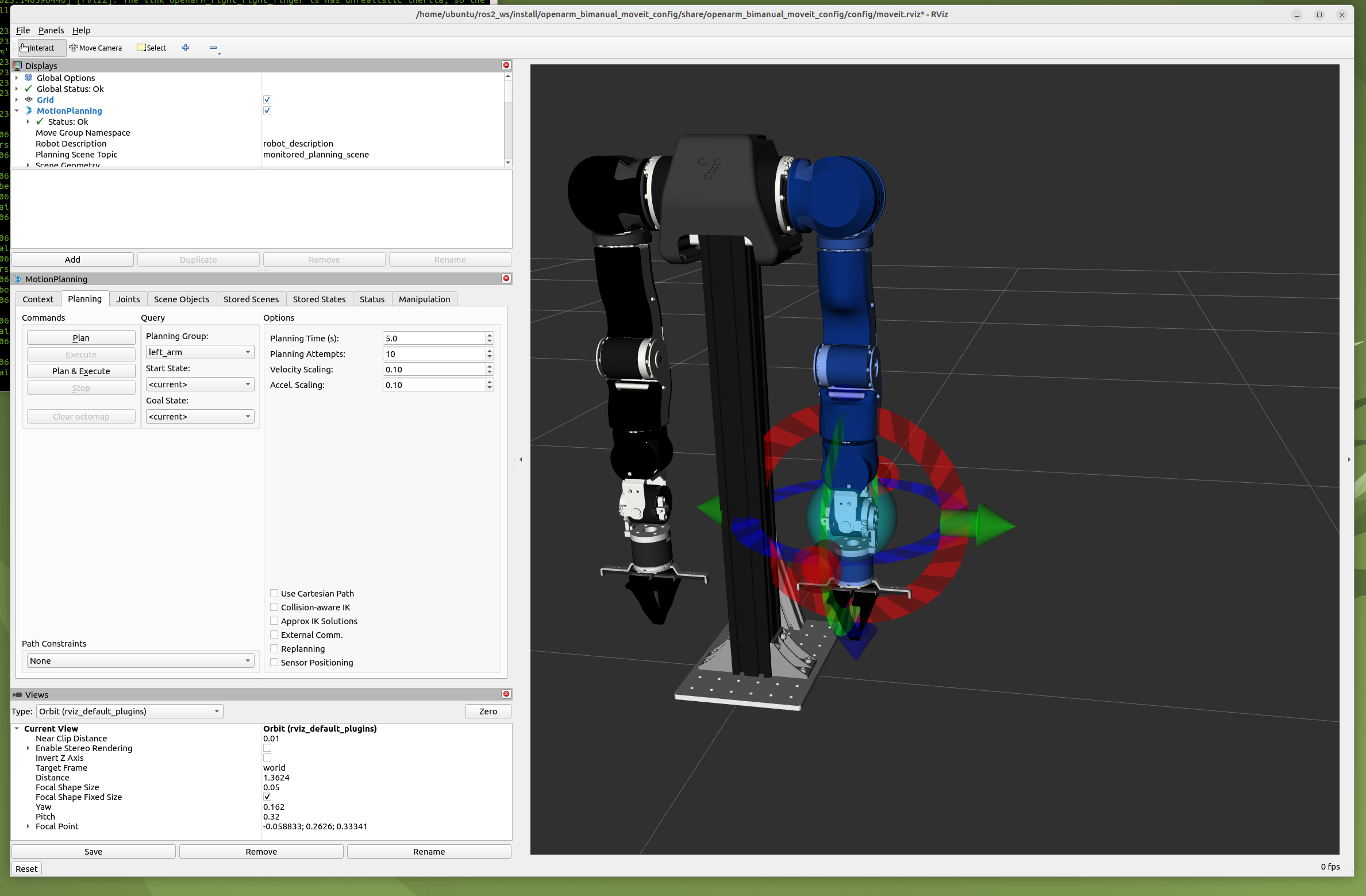Open the Goal State dropdown
The image size is (1366, 896).
tap(199, 417)
